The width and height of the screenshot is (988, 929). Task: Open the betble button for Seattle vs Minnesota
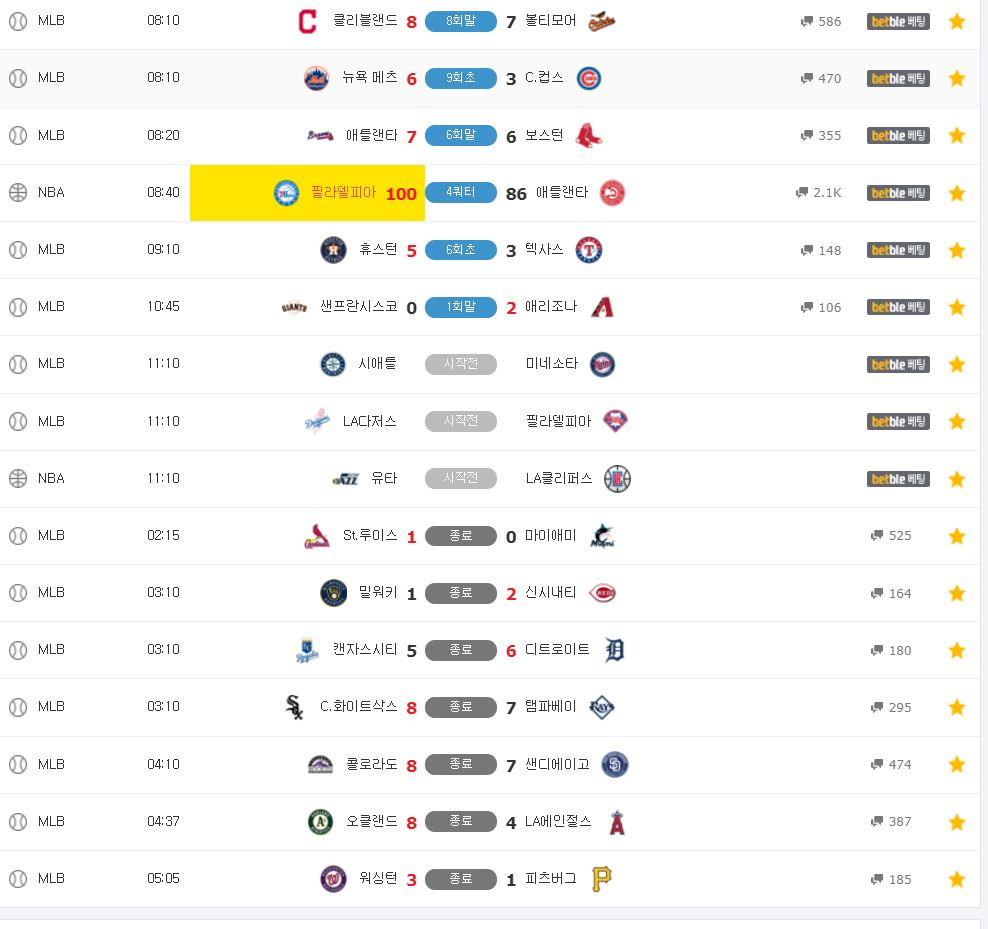(x=898, y=364)
